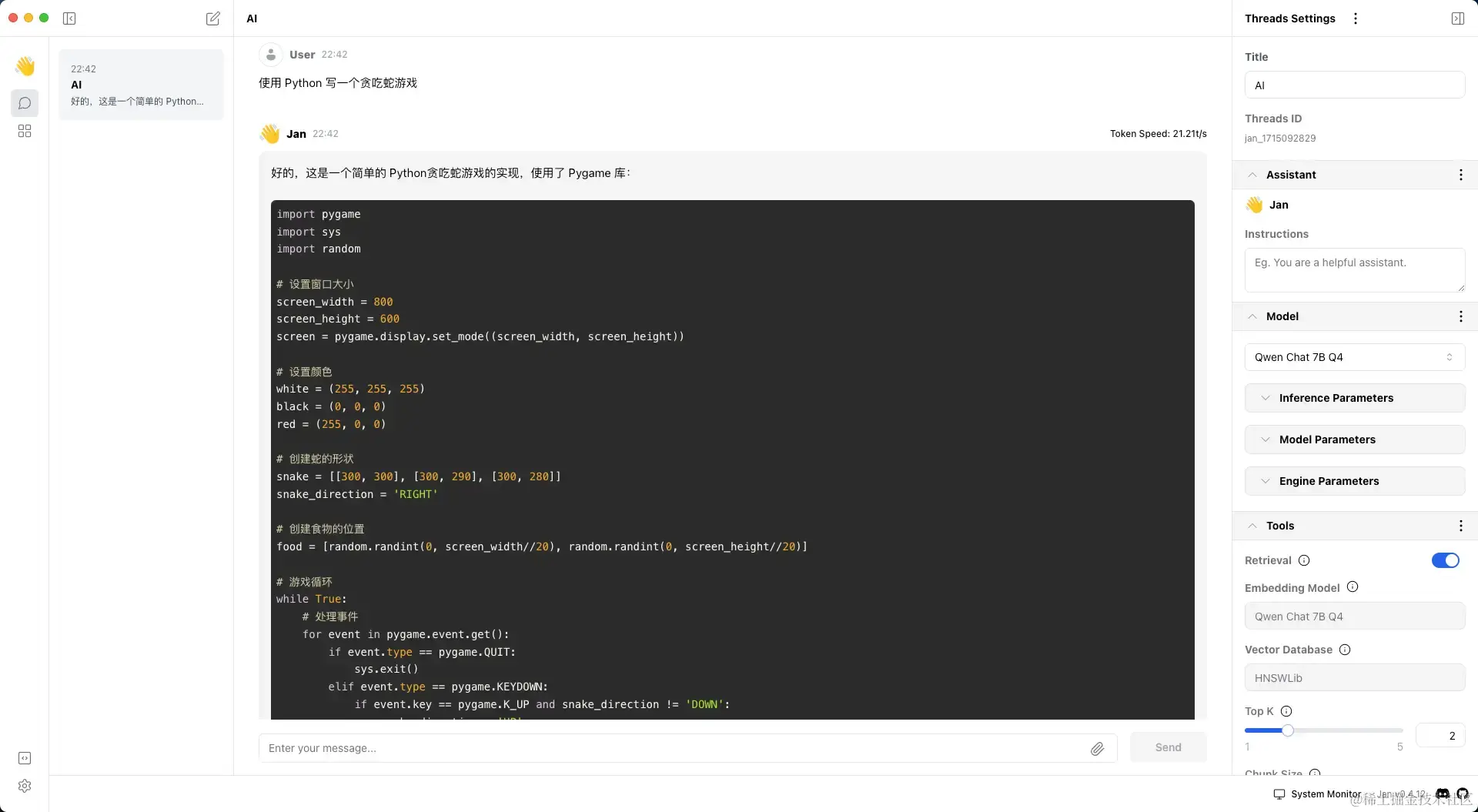
Task: Click the Jan waving hand logo in sidebar
Action: (25, 66)
